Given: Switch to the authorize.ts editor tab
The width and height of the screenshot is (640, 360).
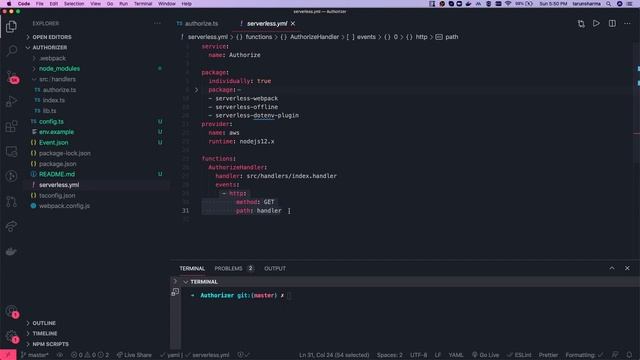Looking at the screenshot, I should [x=201, y=24].
